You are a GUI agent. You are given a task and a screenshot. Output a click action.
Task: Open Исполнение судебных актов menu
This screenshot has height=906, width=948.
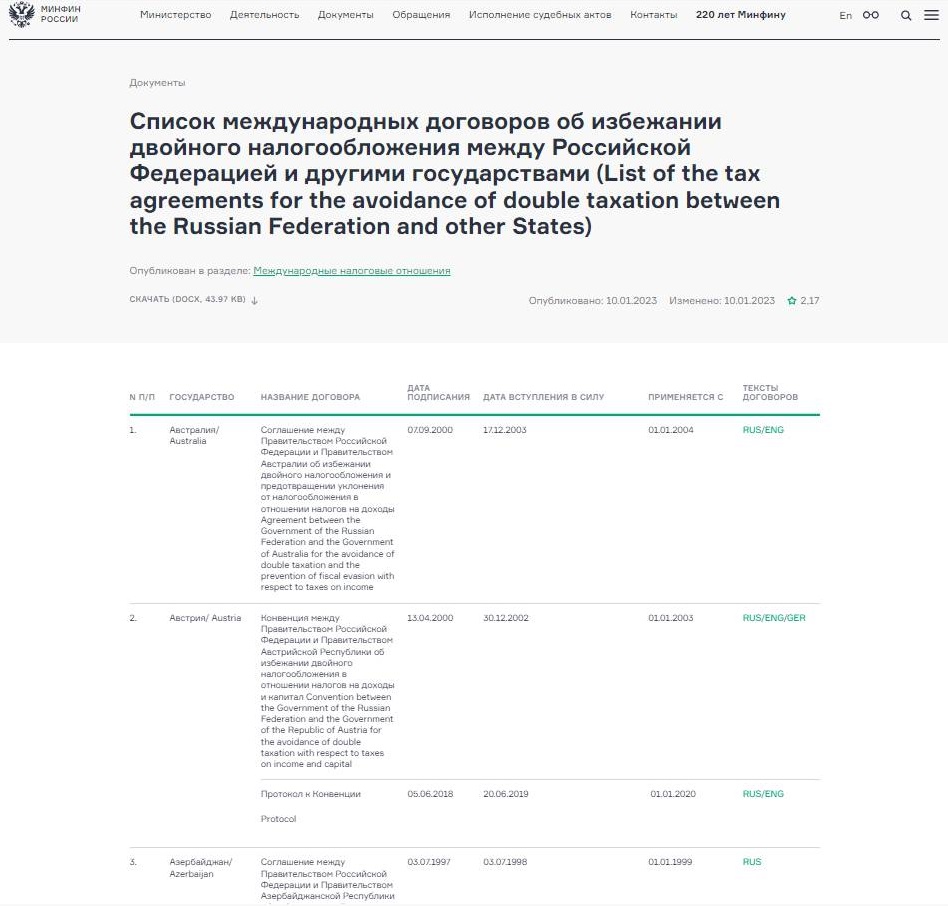tap(540, 15)
